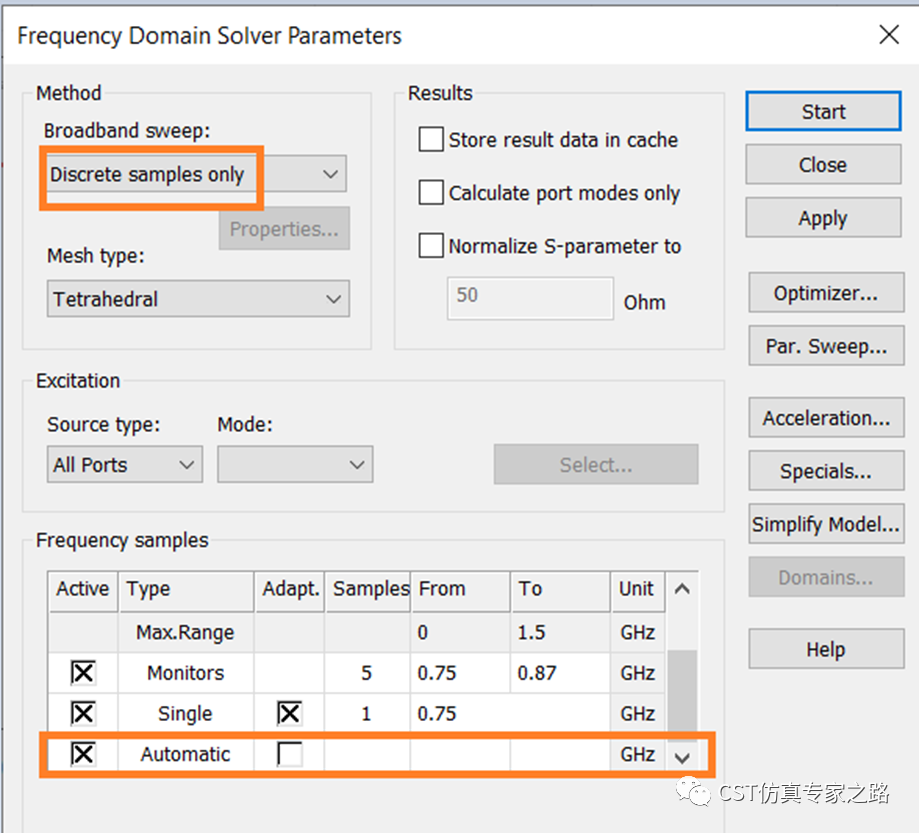Toggle Normalize S-parameter to checkbox
The width and height of the screenshot is (919, 833).
coord(431,246)
